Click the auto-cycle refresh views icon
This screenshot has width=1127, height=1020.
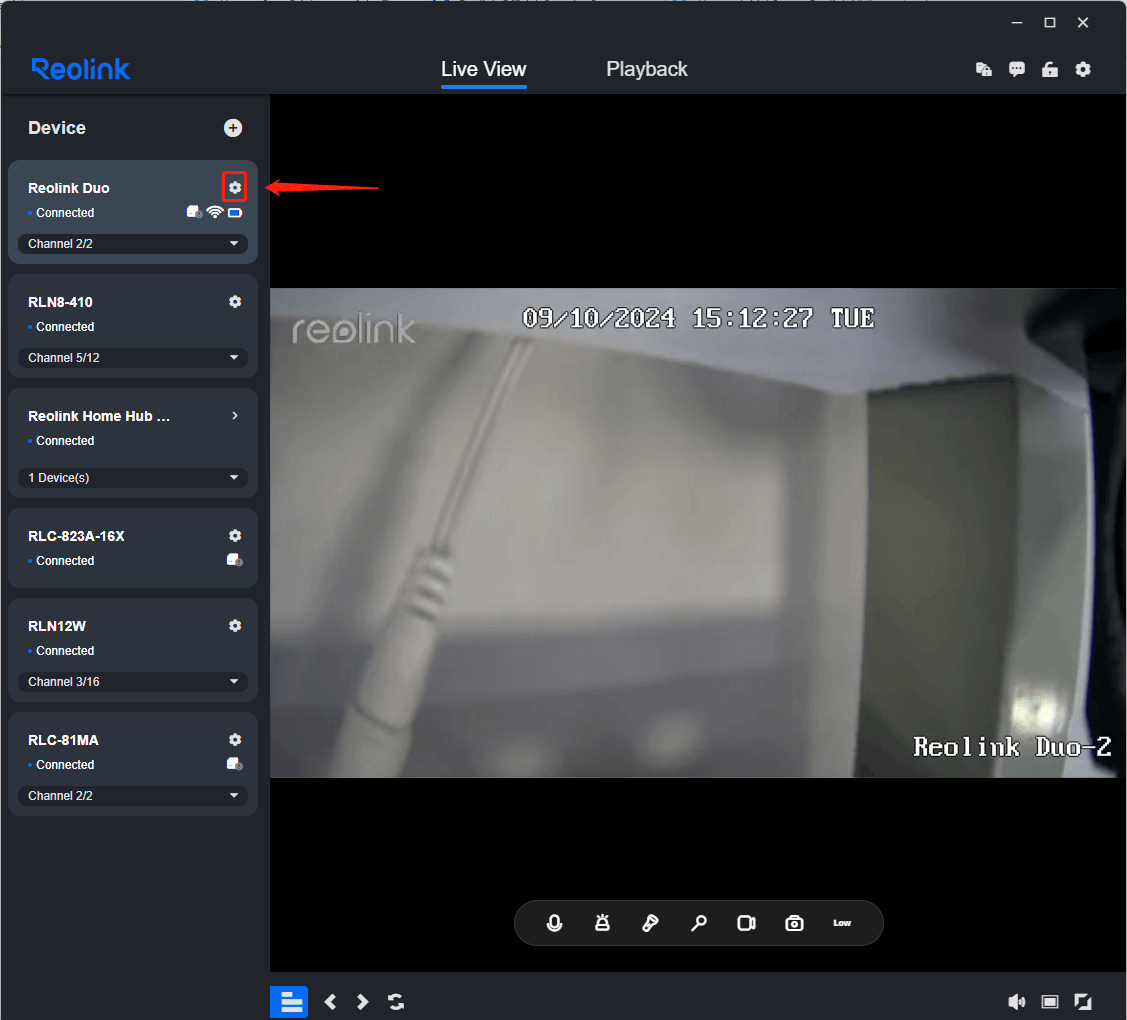(x=396, y=1002)
